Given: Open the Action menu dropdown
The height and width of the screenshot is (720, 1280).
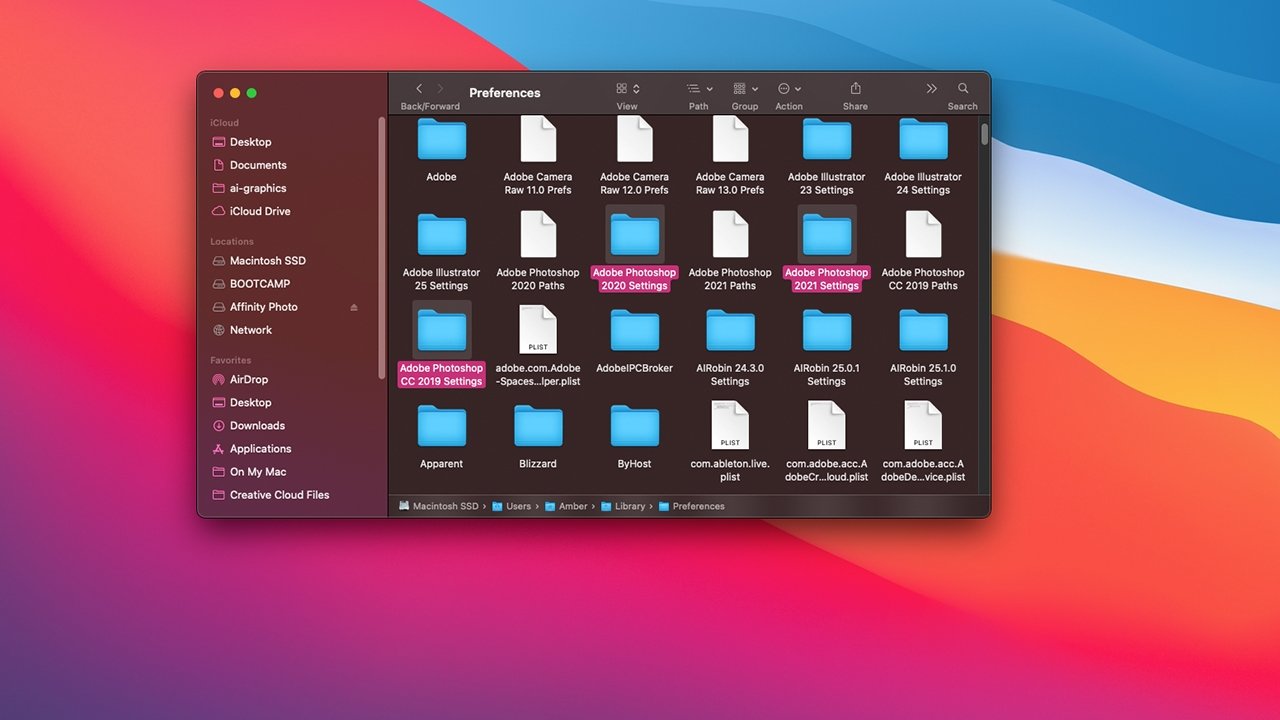Looking at the screenshot, I should coord(789,89).
